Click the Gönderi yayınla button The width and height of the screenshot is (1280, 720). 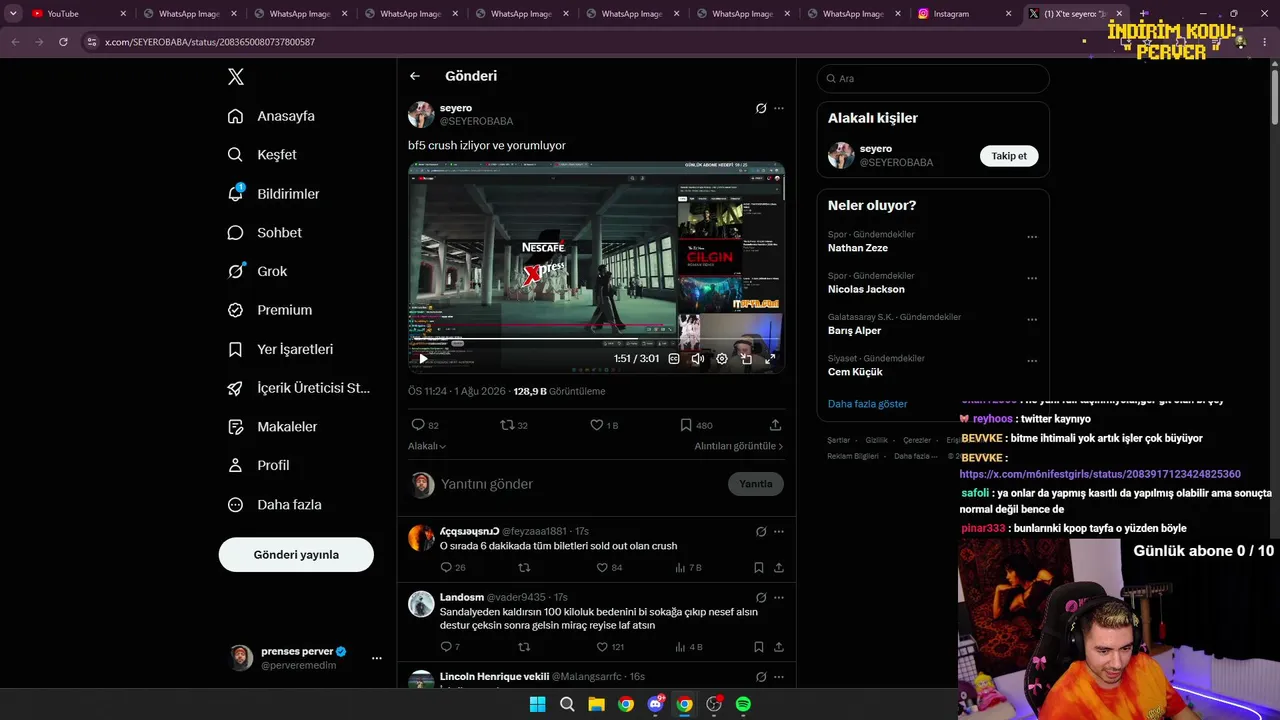click(x=296, y=555)
